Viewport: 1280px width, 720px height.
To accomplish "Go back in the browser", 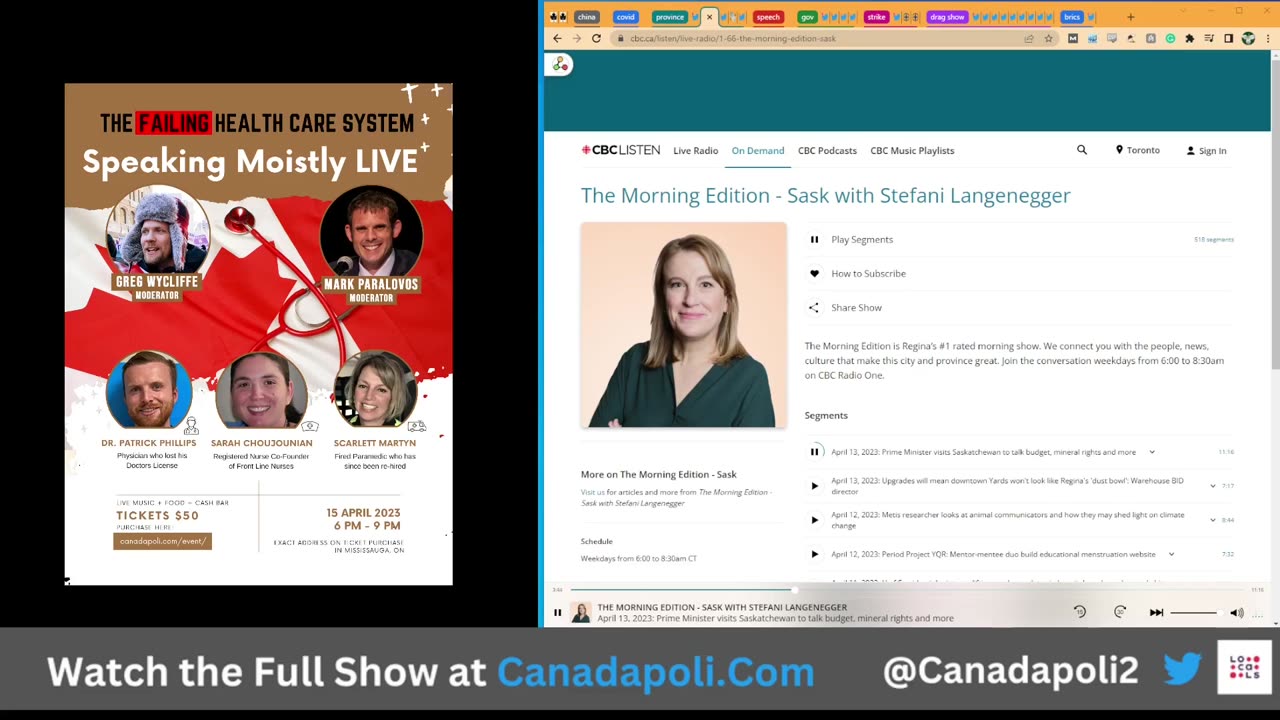I will [x=557, y=38].
